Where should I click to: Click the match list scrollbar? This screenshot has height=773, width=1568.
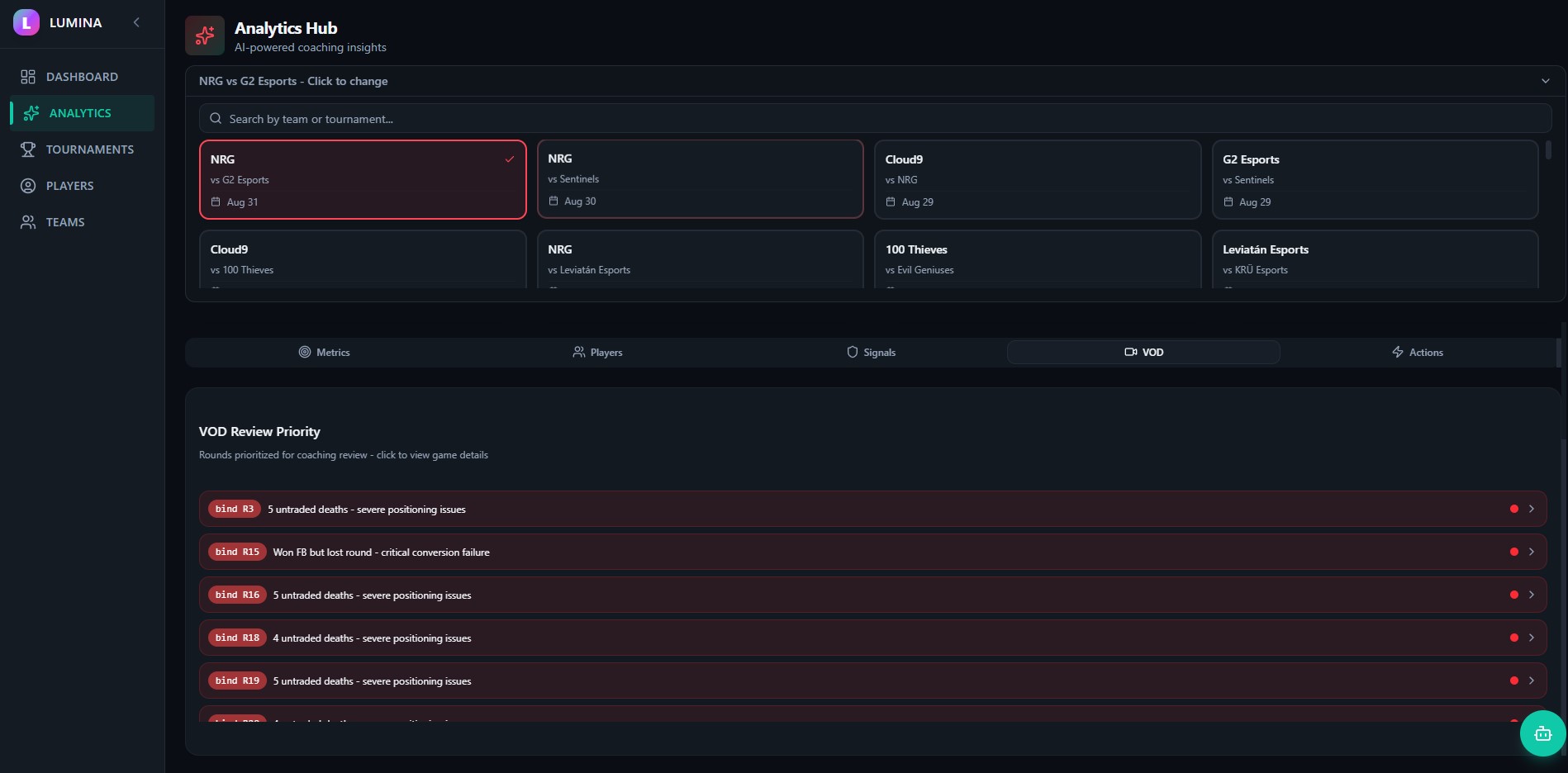coord(1548,149)
